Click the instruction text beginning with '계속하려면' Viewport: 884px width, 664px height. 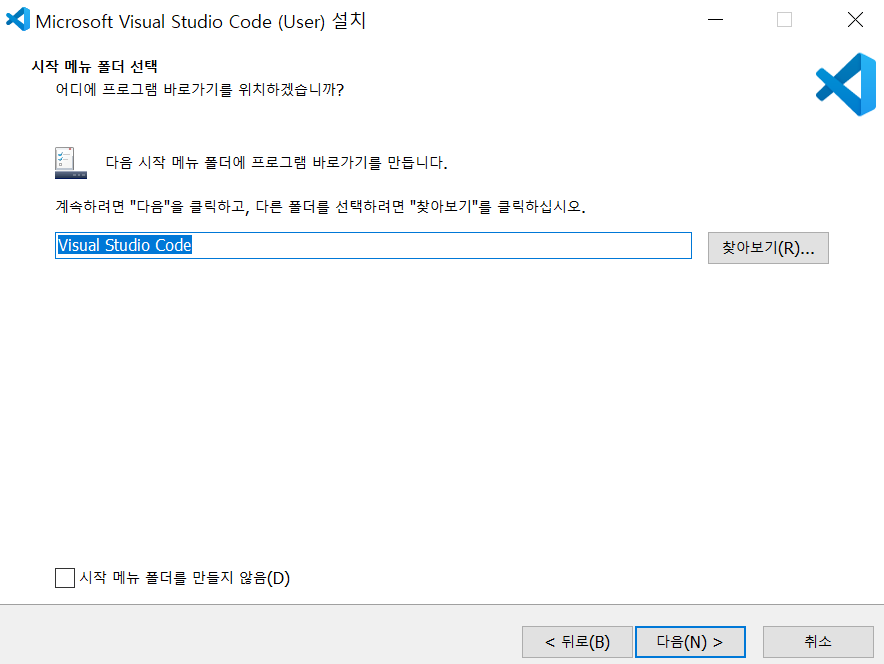(320, 206)
